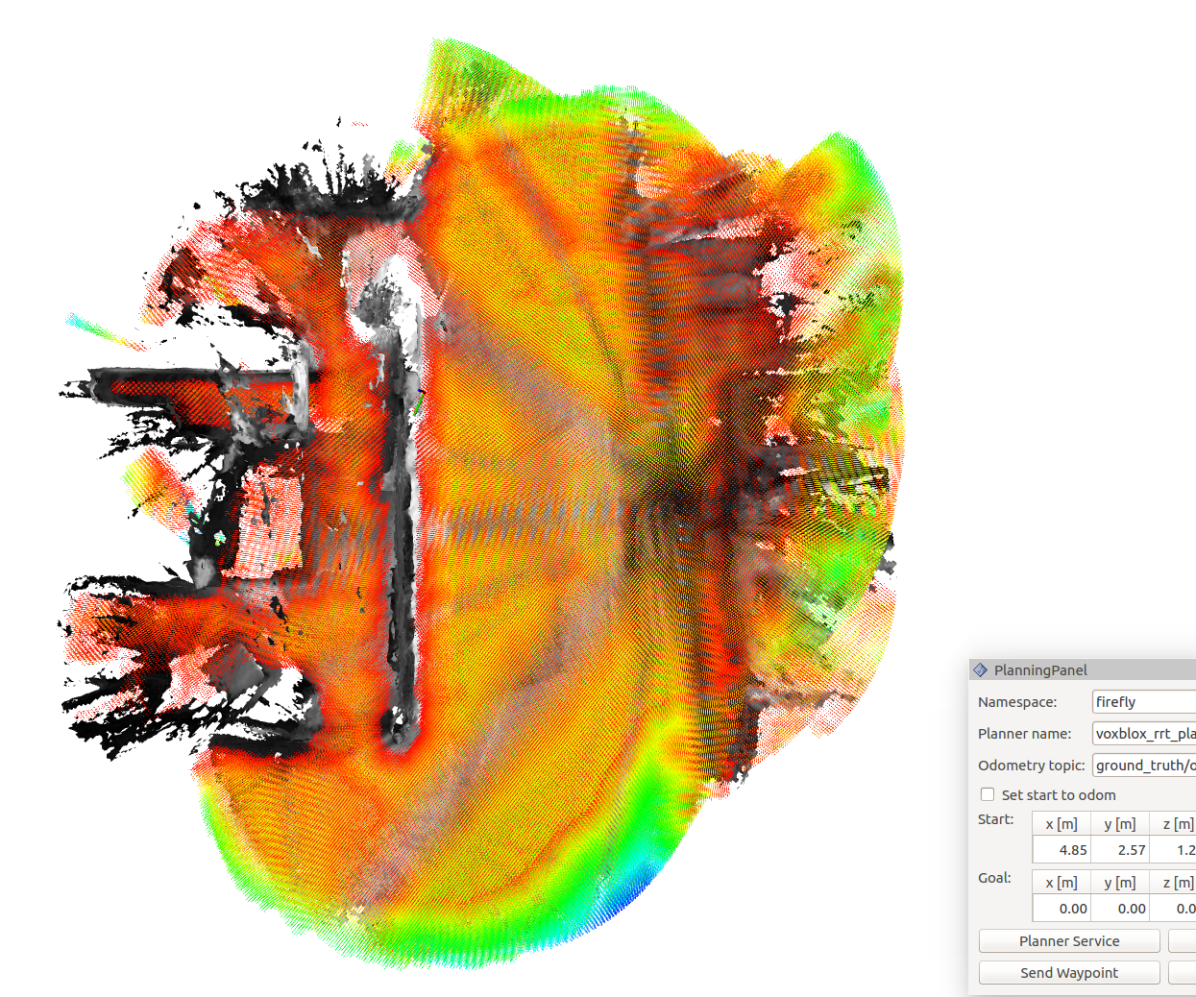Viewport: 1196px width, 997px height.
Task: Select the Goal x value cell
Action: [1062, 909]
